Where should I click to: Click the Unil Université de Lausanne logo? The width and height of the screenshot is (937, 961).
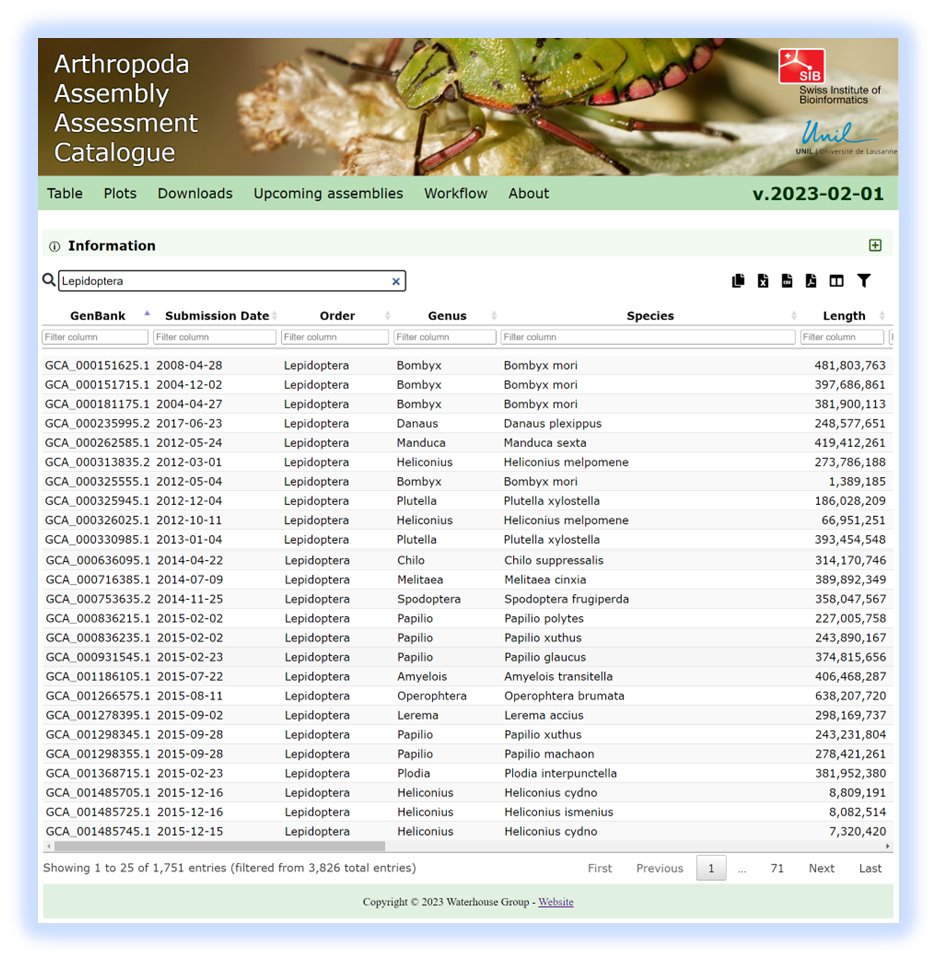coord(846,139)
